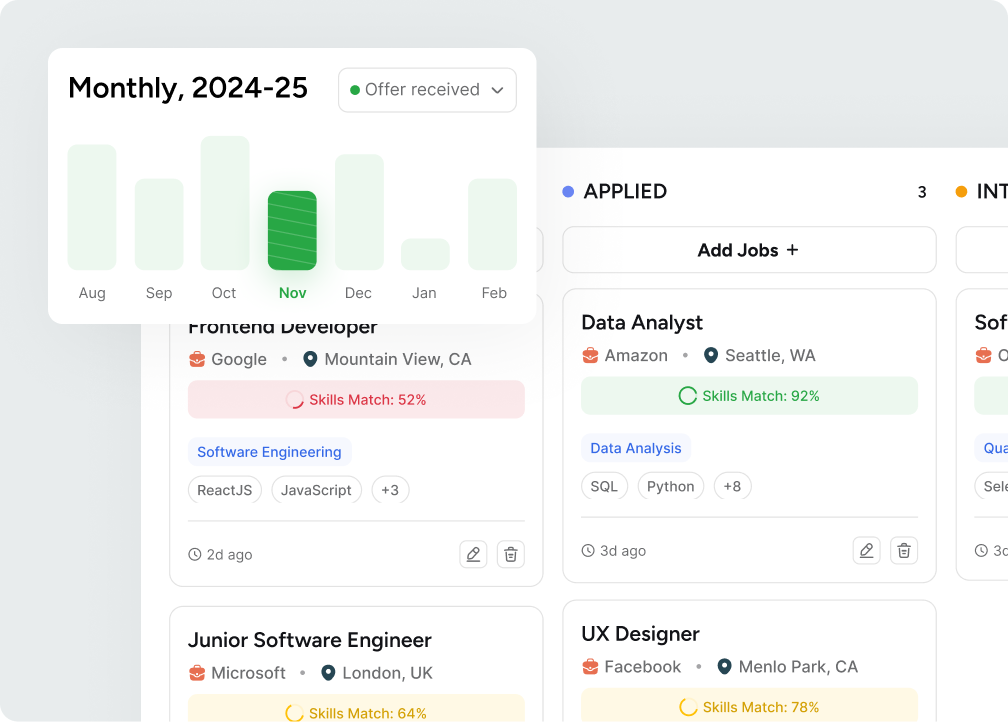Viewport: 1008px width, 722px height.
Task: Select the Feb bar in chart
Action: tap(492, 224)
